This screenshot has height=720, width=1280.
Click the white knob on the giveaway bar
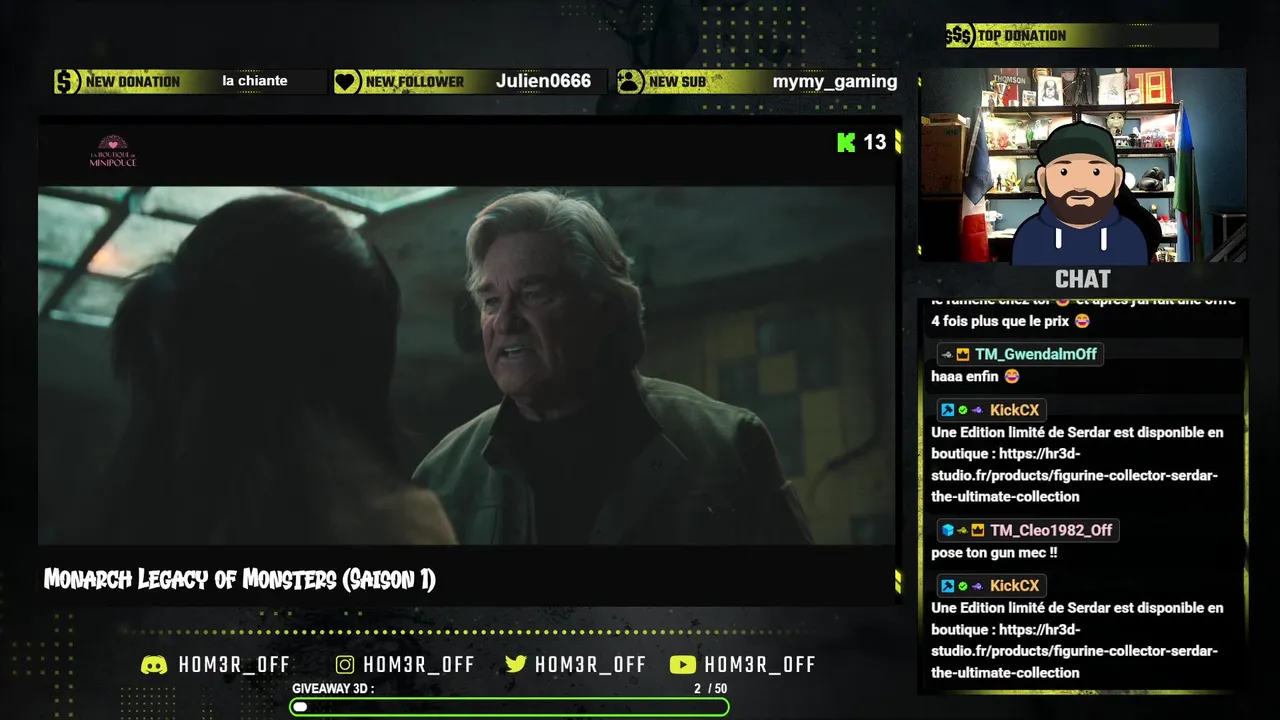click(300, 707)
